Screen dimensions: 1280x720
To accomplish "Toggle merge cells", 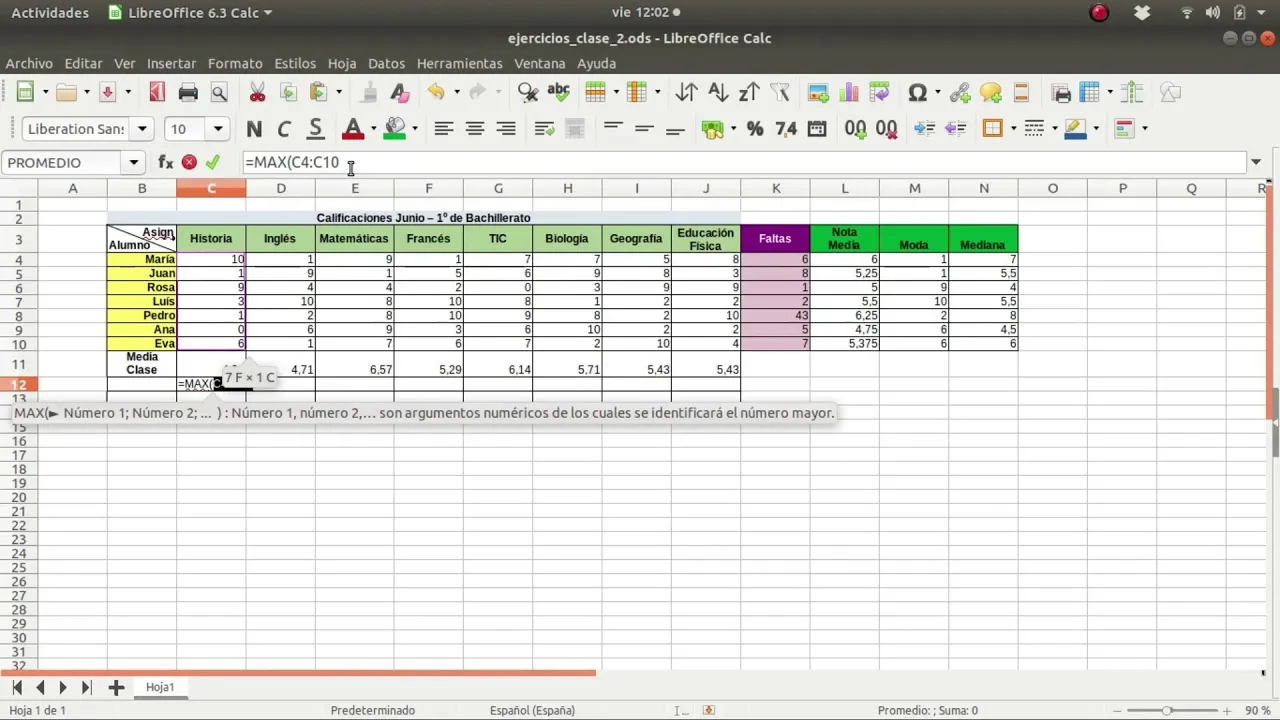I will pyautogui.click(x=575, y=129).
